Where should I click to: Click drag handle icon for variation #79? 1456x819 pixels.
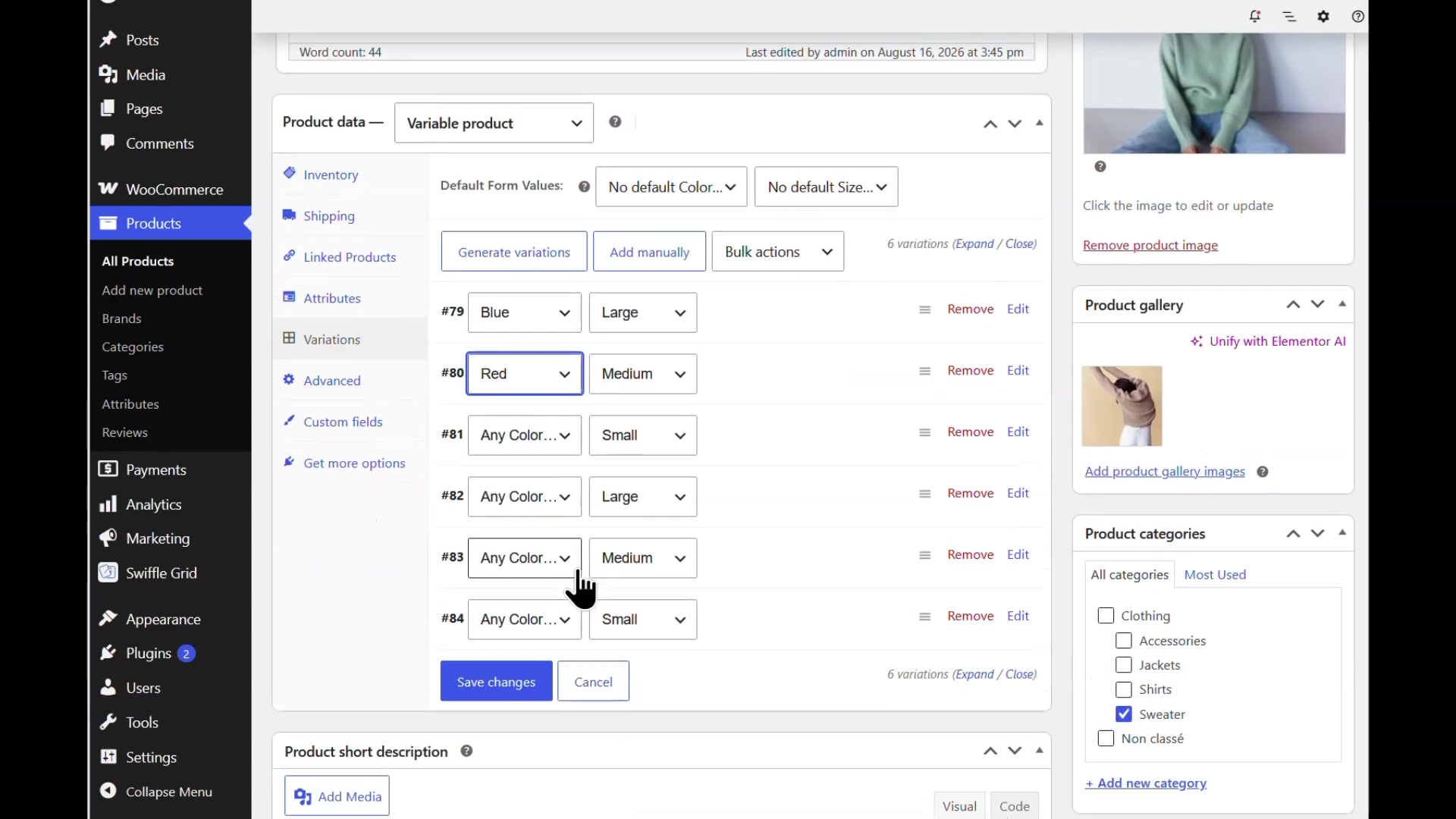(x=924, y=309)
